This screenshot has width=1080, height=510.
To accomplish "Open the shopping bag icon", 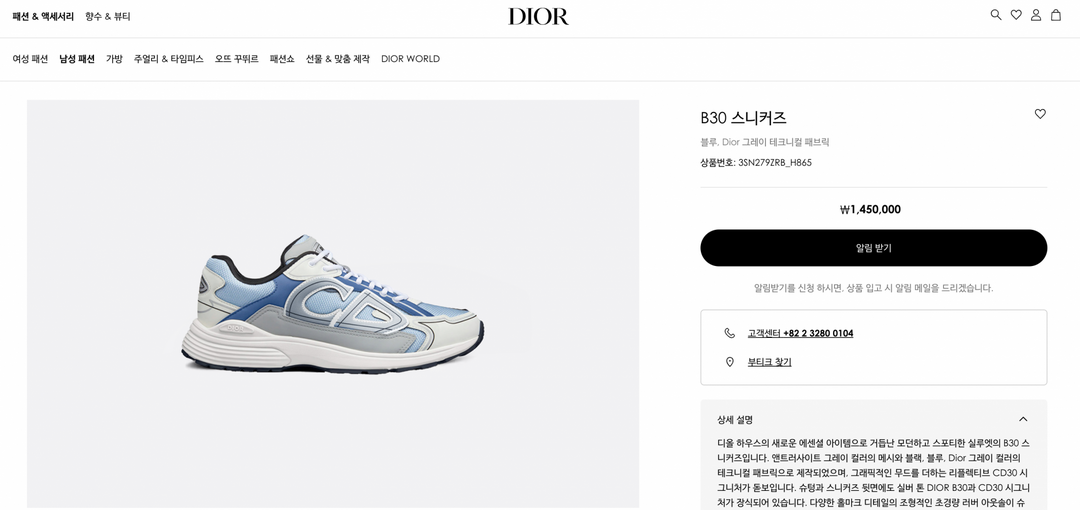I will (1056, 15).
